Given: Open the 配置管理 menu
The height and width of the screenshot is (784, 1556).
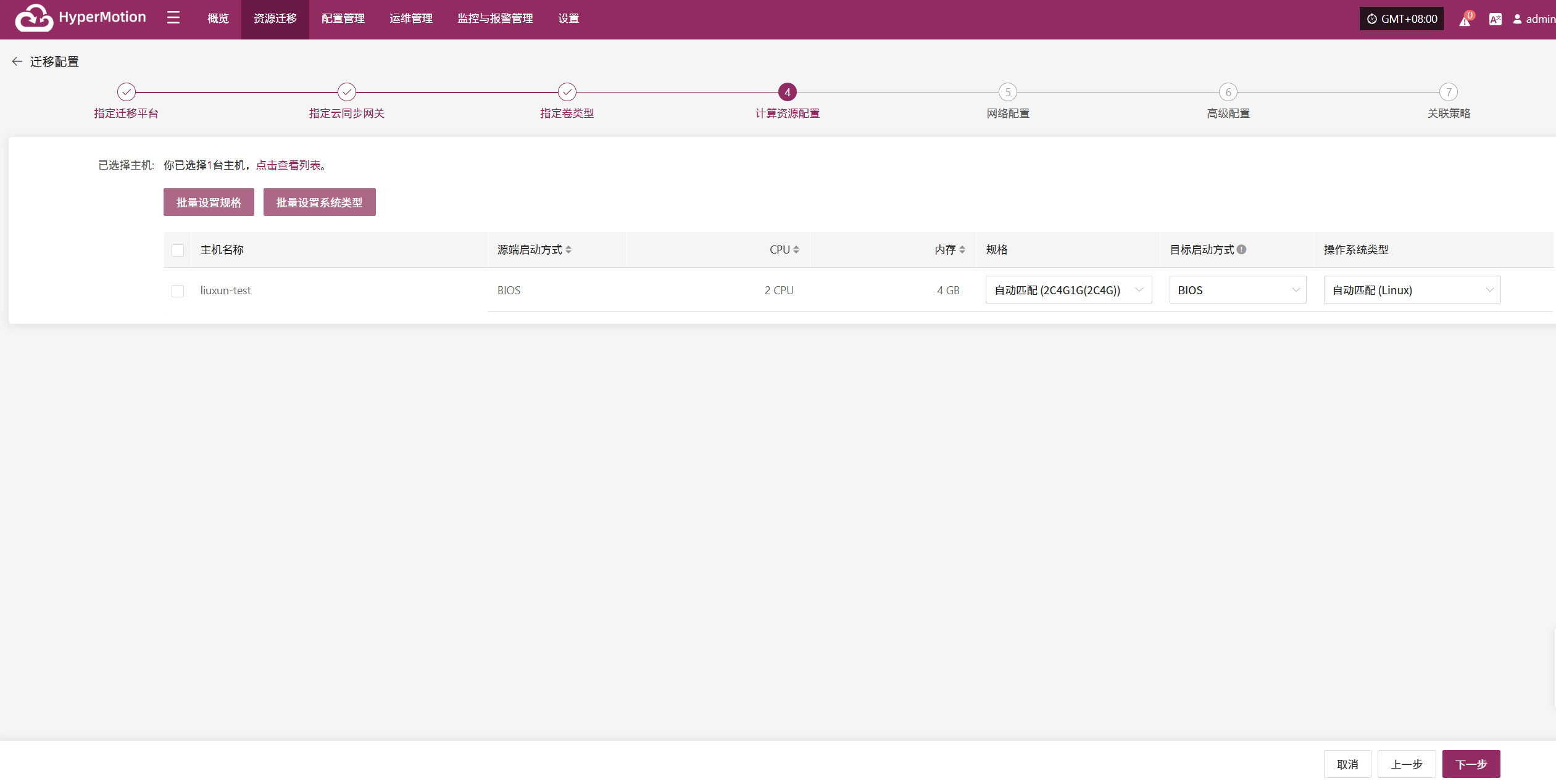Looking at the screenshot, I should [x=343, y=19].
